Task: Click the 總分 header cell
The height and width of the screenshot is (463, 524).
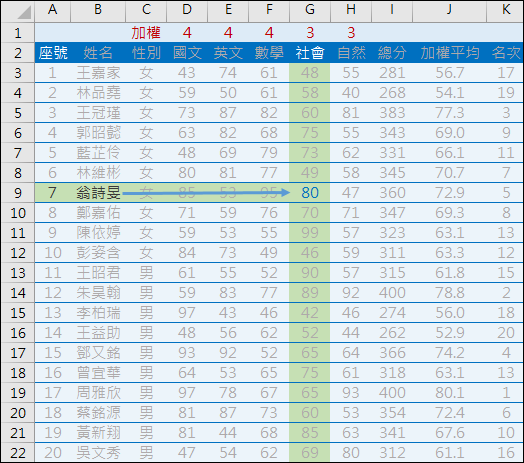Action: tap(392, 53)
